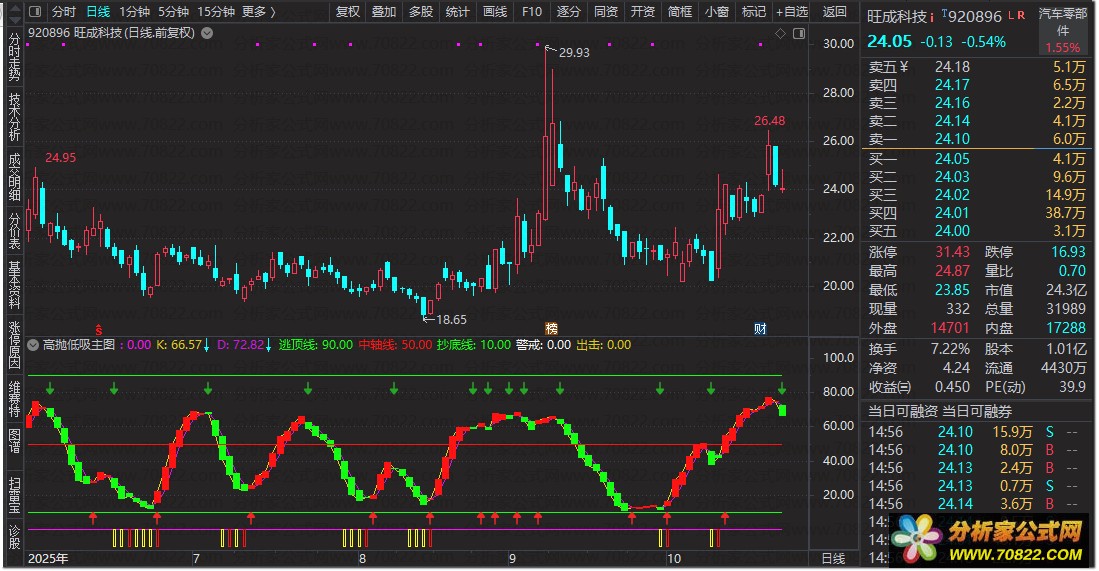Click the 榜 marker below September candles
The image size is (1099, 571).
(x=552, y=329)
